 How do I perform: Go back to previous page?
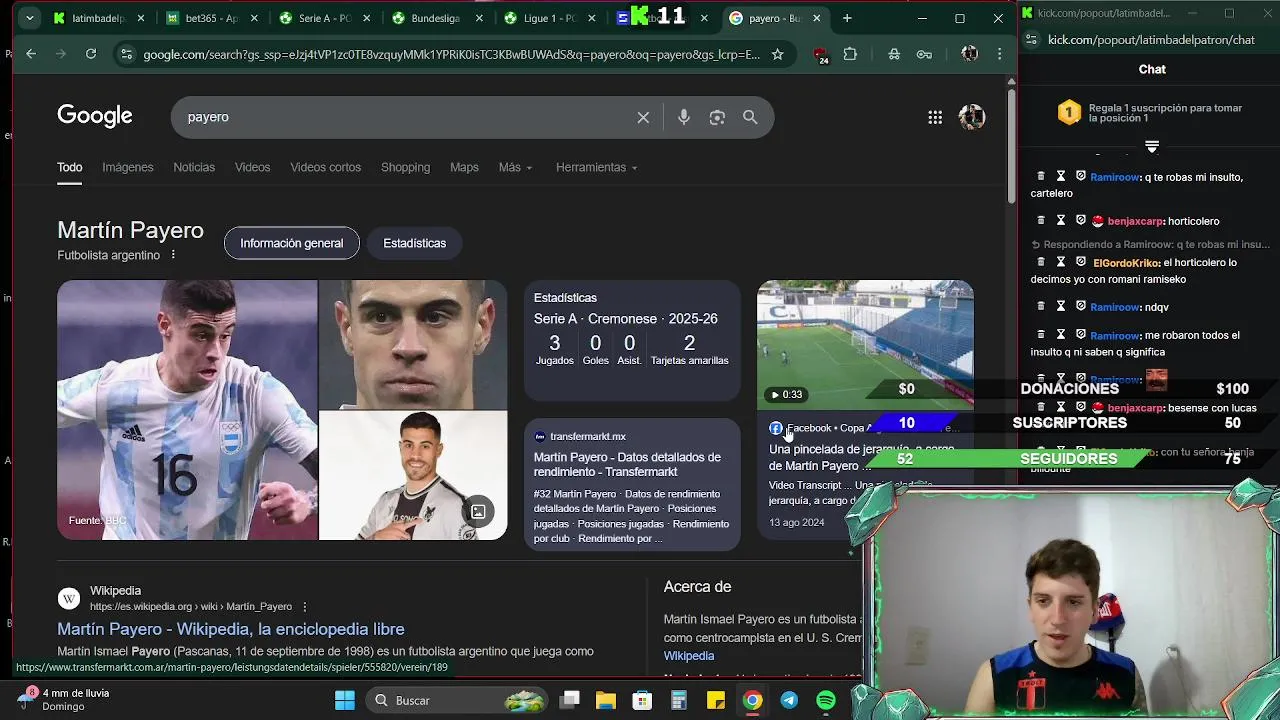click(x=31, y=54)
